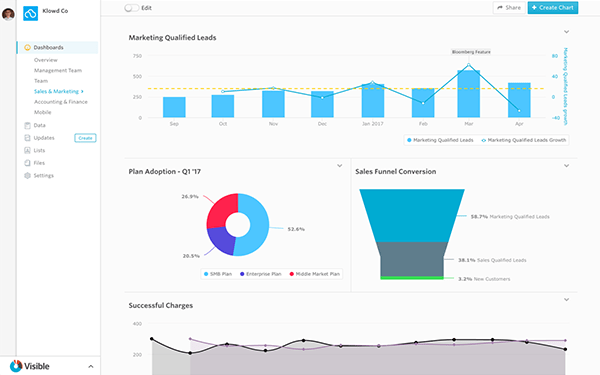The image size is (600, 375).
Task: Click the Updates document icon
Action: tap(27, 138)
